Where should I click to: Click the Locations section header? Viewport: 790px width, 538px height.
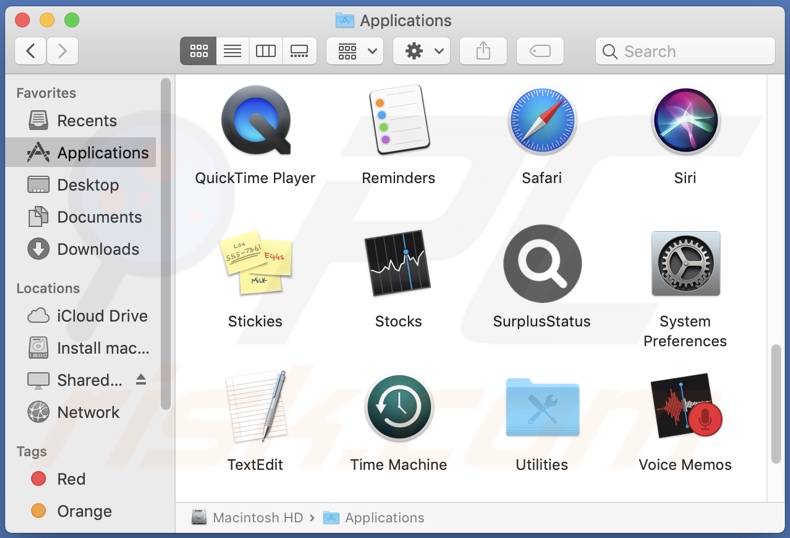click(48, 288)
